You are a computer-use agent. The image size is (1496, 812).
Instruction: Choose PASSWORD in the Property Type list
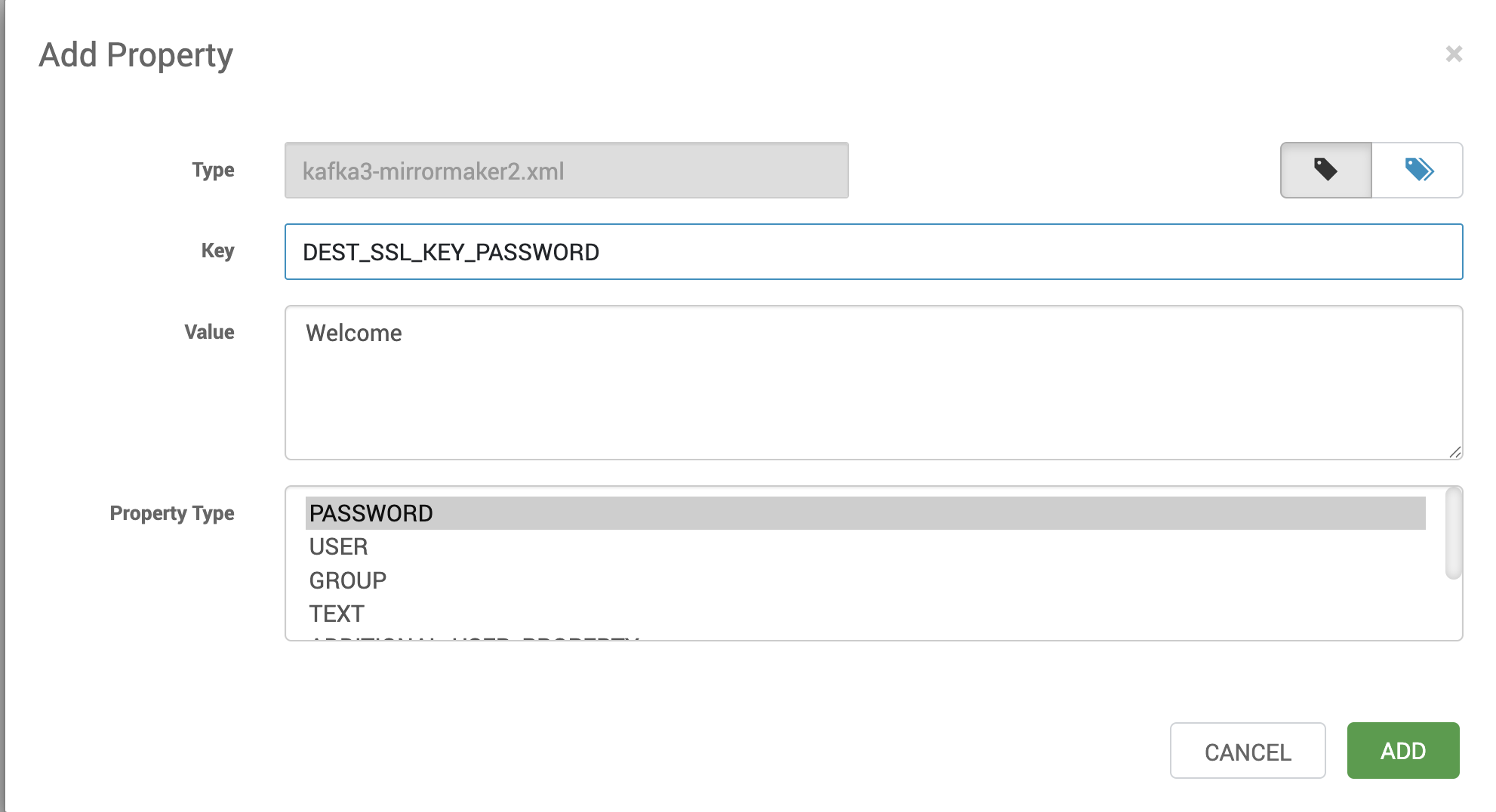[865, 513]
